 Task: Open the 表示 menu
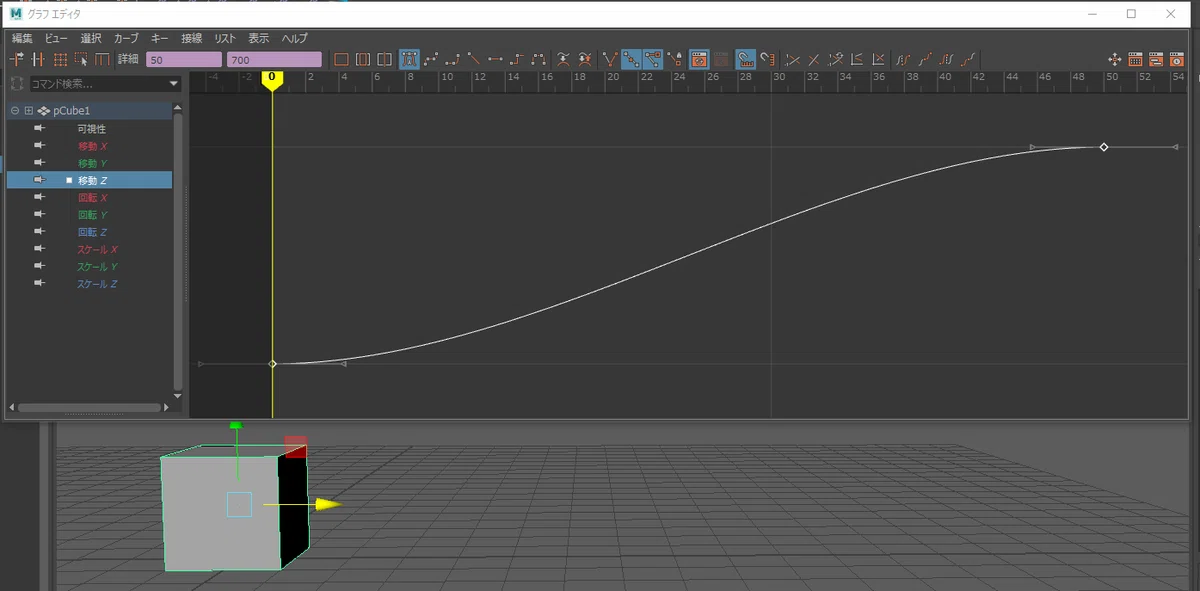[x=259, y=38]
